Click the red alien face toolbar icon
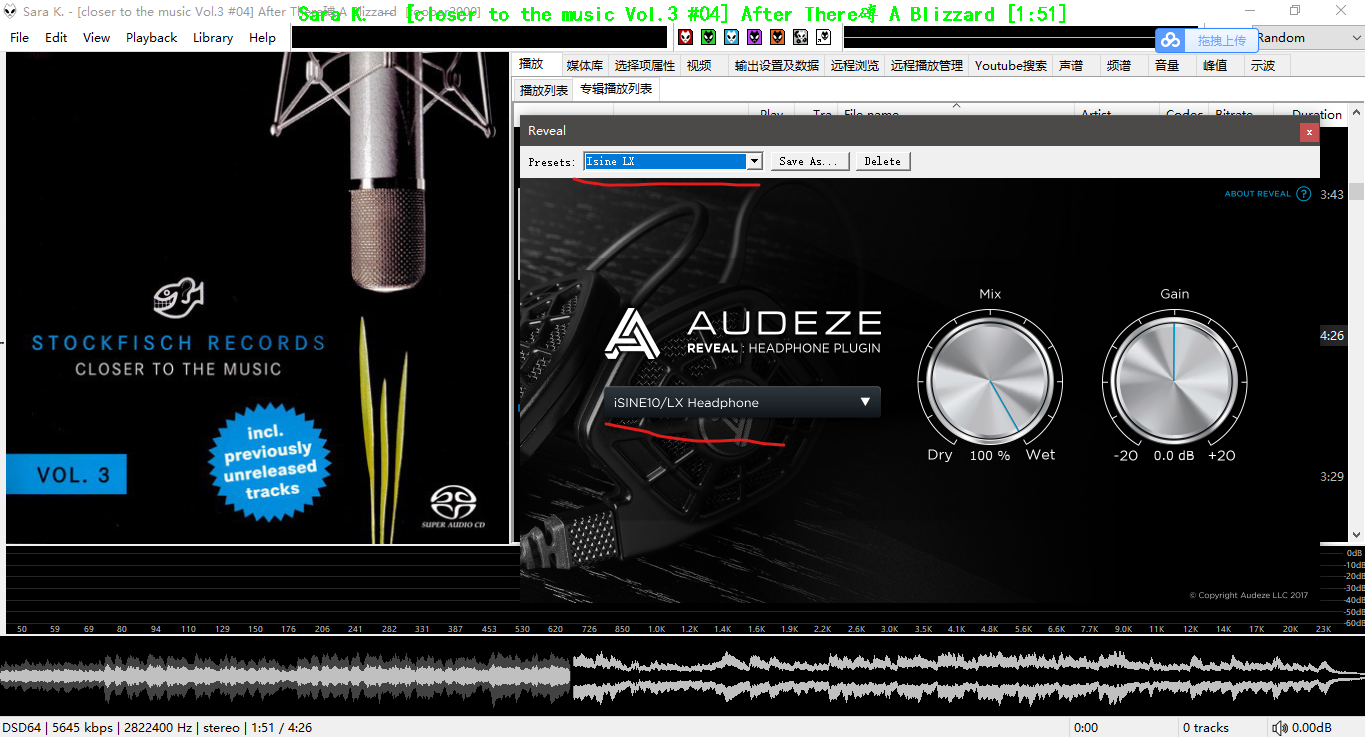 685,37
